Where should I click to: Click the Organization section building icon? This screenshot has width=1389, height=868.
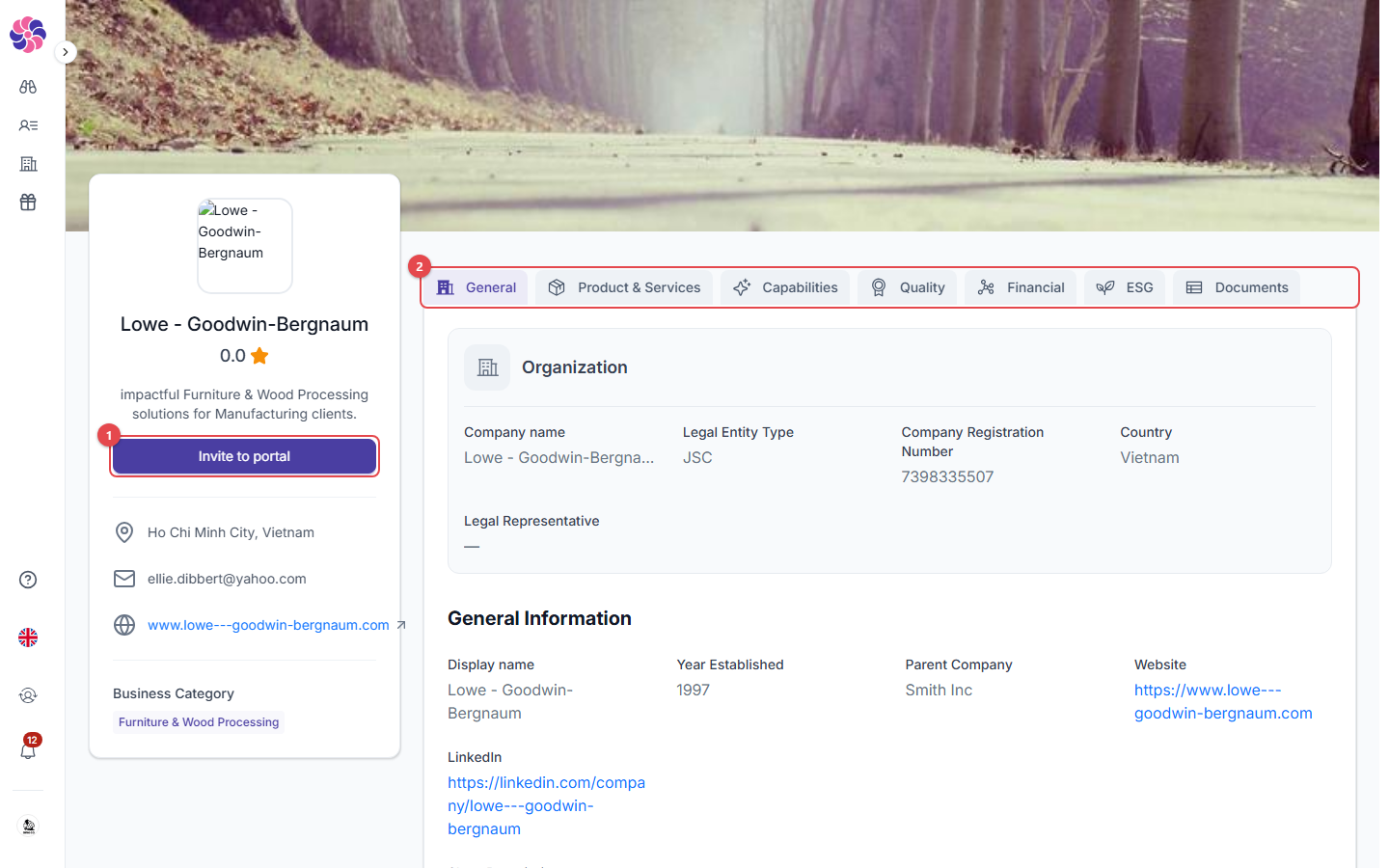coord(487,367)
